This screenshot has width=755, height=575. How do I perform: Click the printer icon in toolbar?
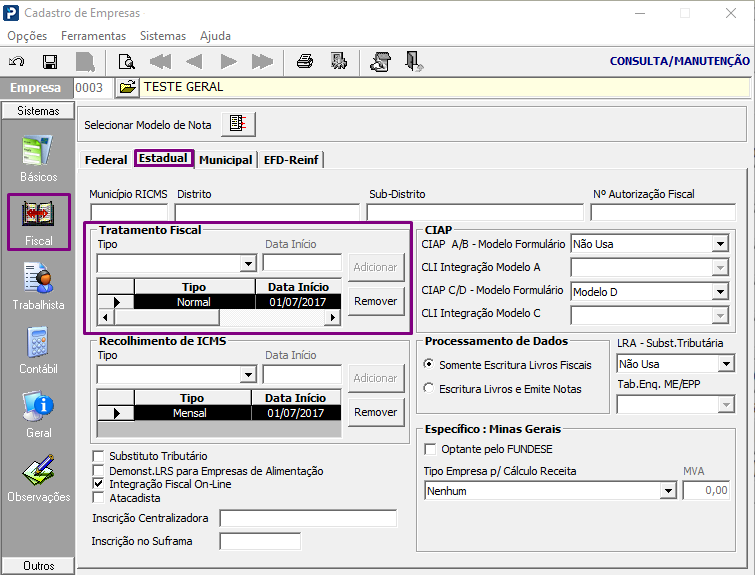click(x=305, y=62)
